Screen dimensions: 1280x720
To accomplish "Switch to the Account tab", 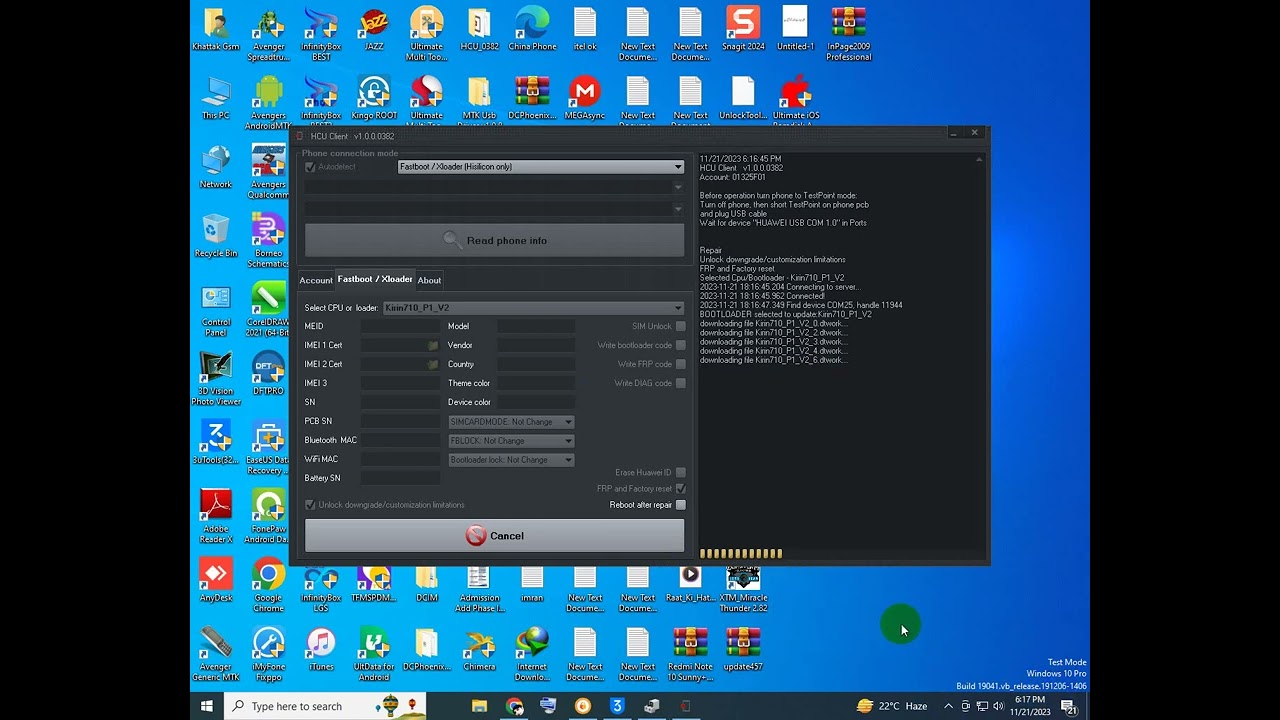I will (x=316, y=280).
